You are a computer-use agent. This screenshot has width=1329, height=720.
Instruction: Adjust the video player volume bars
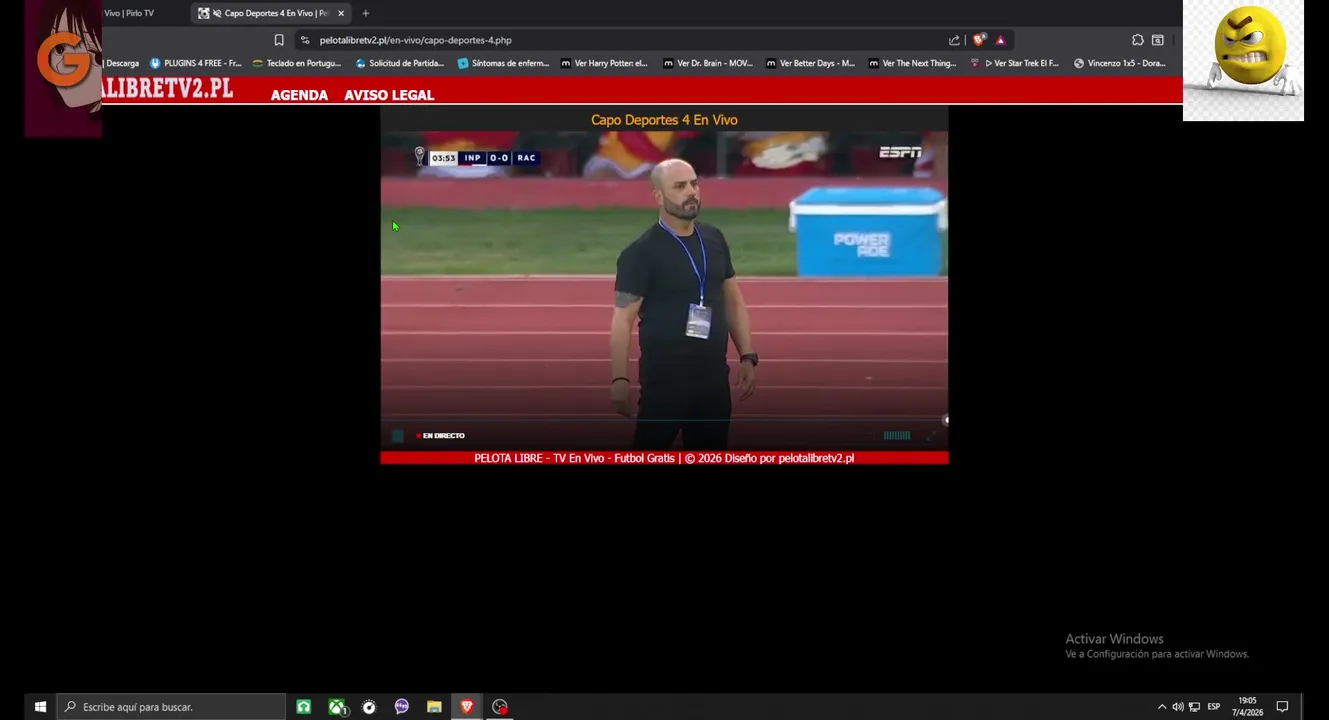coord(896,435)
